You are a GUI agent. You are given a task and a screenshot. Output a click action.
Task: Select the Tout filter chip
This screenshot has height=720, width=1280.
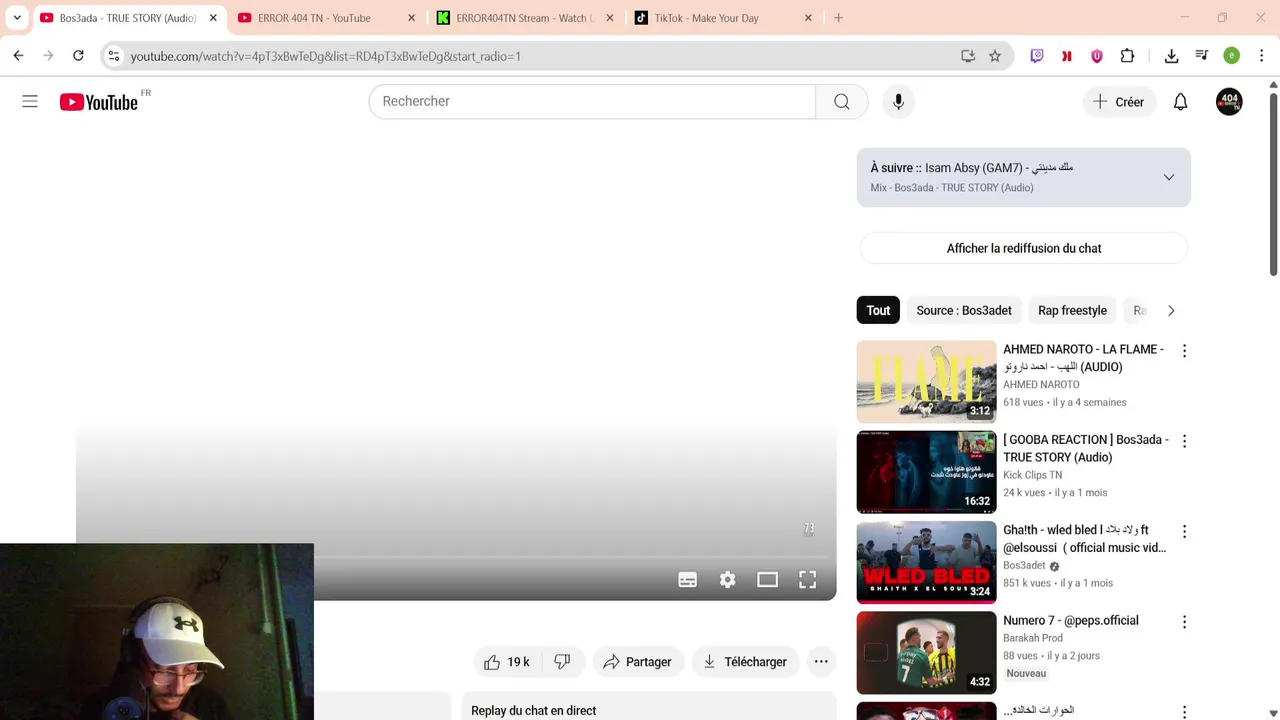878,311
